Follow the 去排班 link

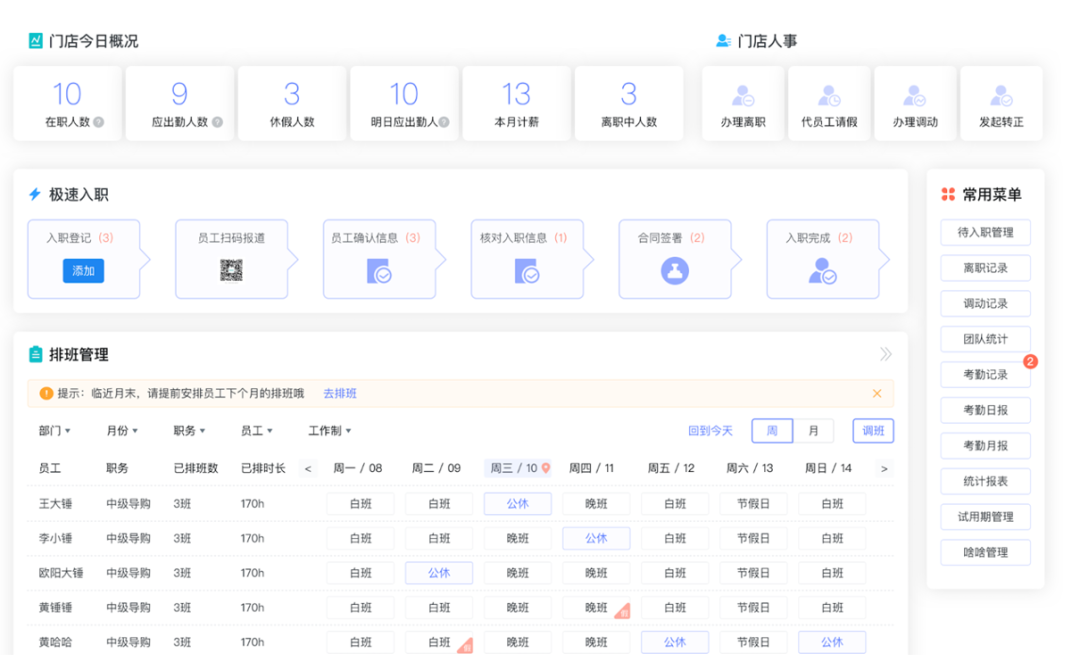pyautogui.click(x=340, y=394)
